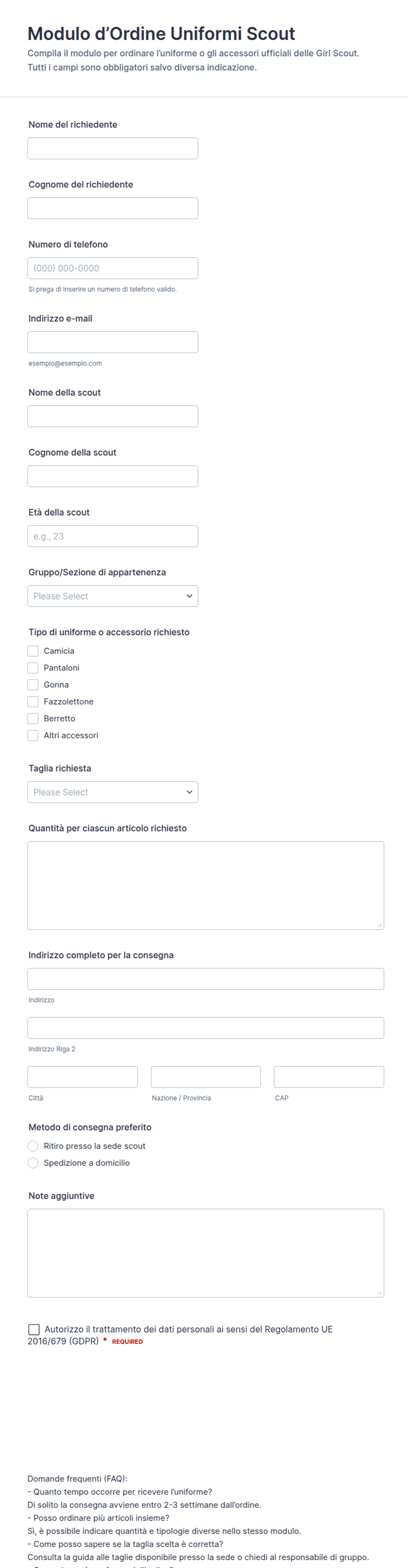Select the Età della scout field
Viewport: 408px width, 1568px height.
pyautogui.click(x=112, y=536)
